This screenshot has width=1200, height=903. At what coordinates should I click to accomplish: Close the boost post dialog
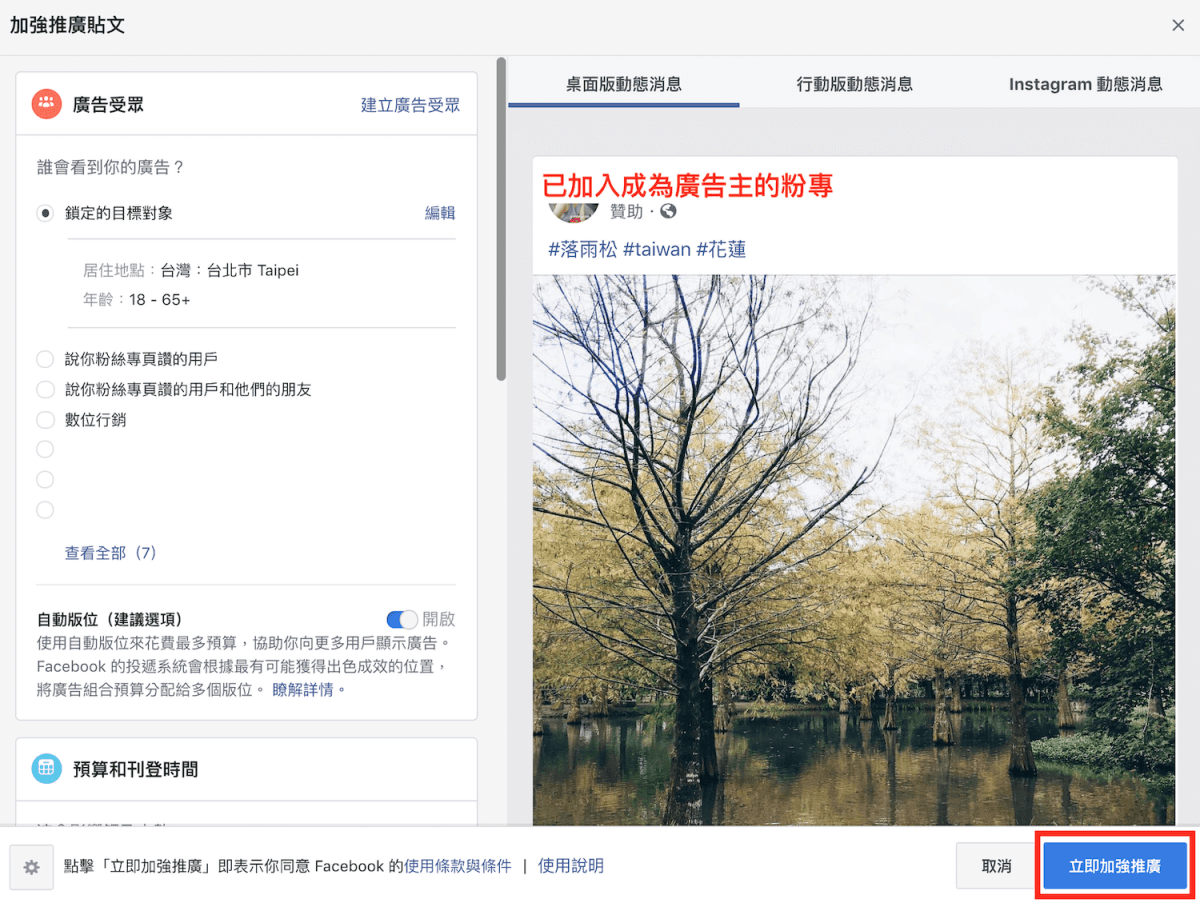pyautogui.click(x=1178, y=25)
